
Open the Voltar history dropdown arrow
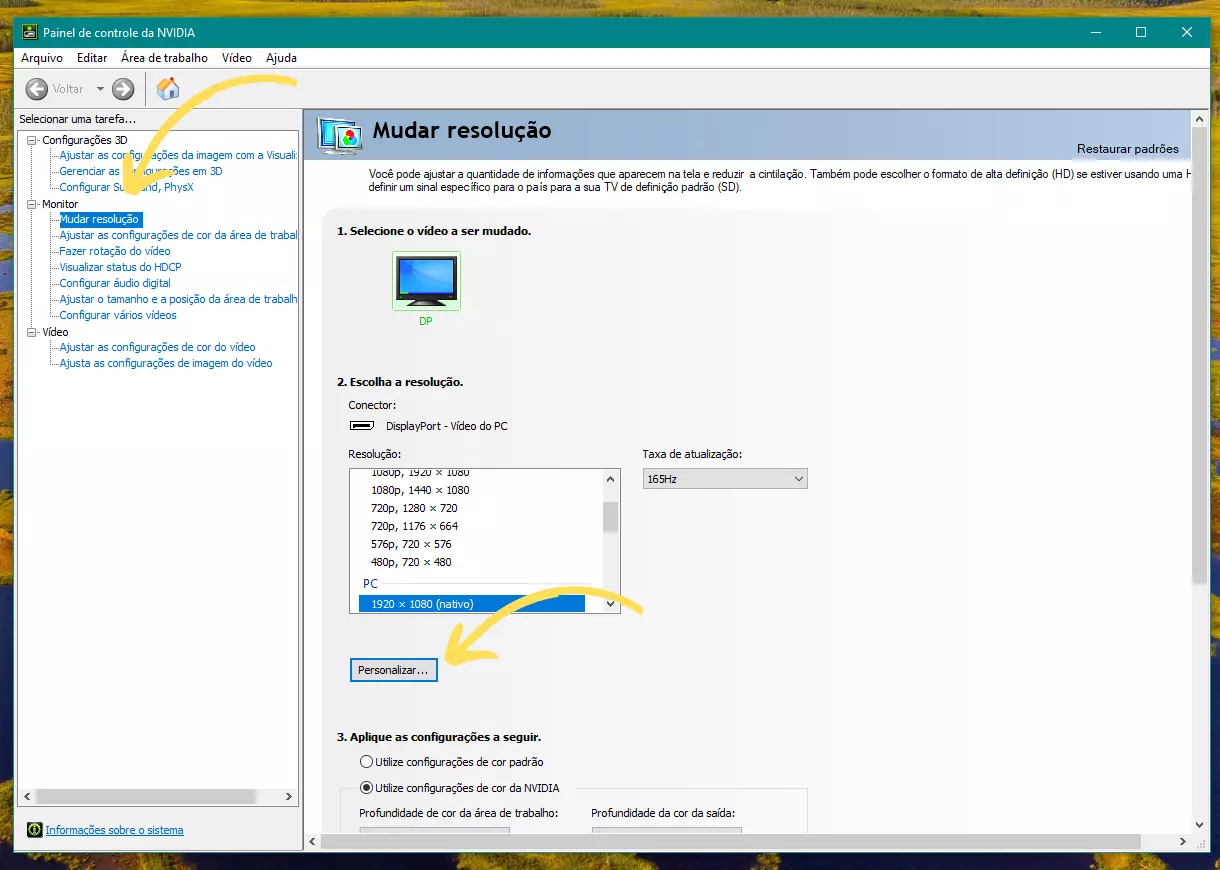[x=100, y=89]
